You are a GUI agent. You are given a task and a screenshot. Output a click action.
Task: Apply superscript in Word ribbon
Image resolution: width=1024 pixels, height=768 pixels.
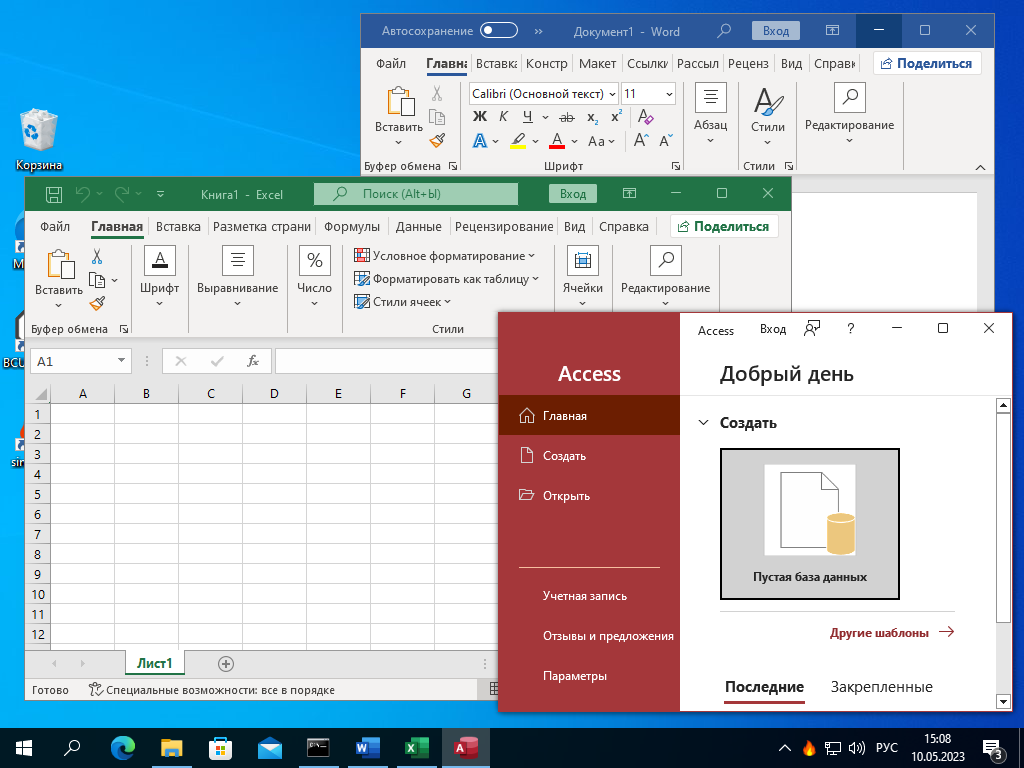(616, 117)
